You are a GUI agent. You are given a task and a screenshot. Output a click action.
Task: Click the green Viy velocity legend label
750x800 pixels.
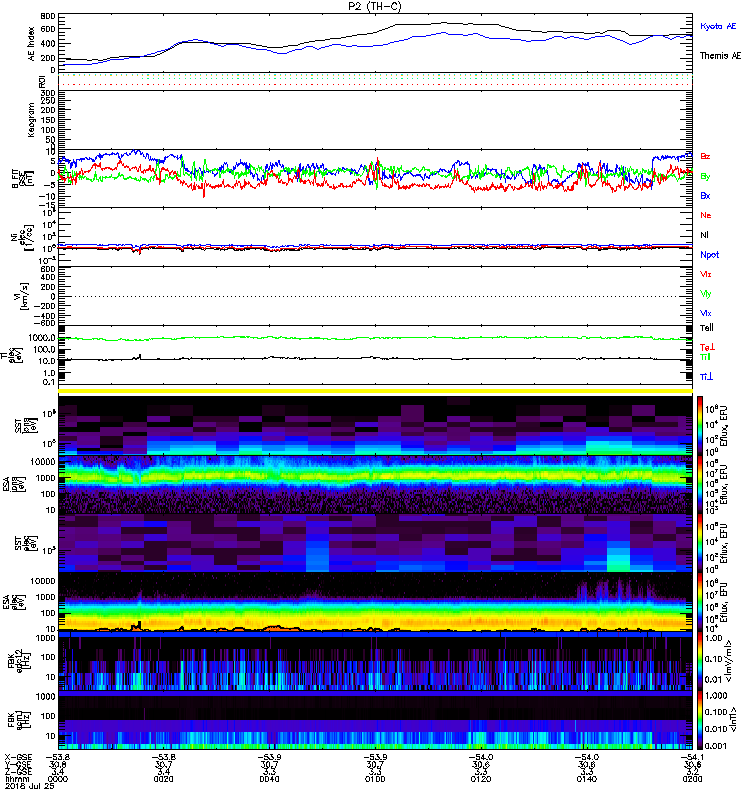[706, 294]
